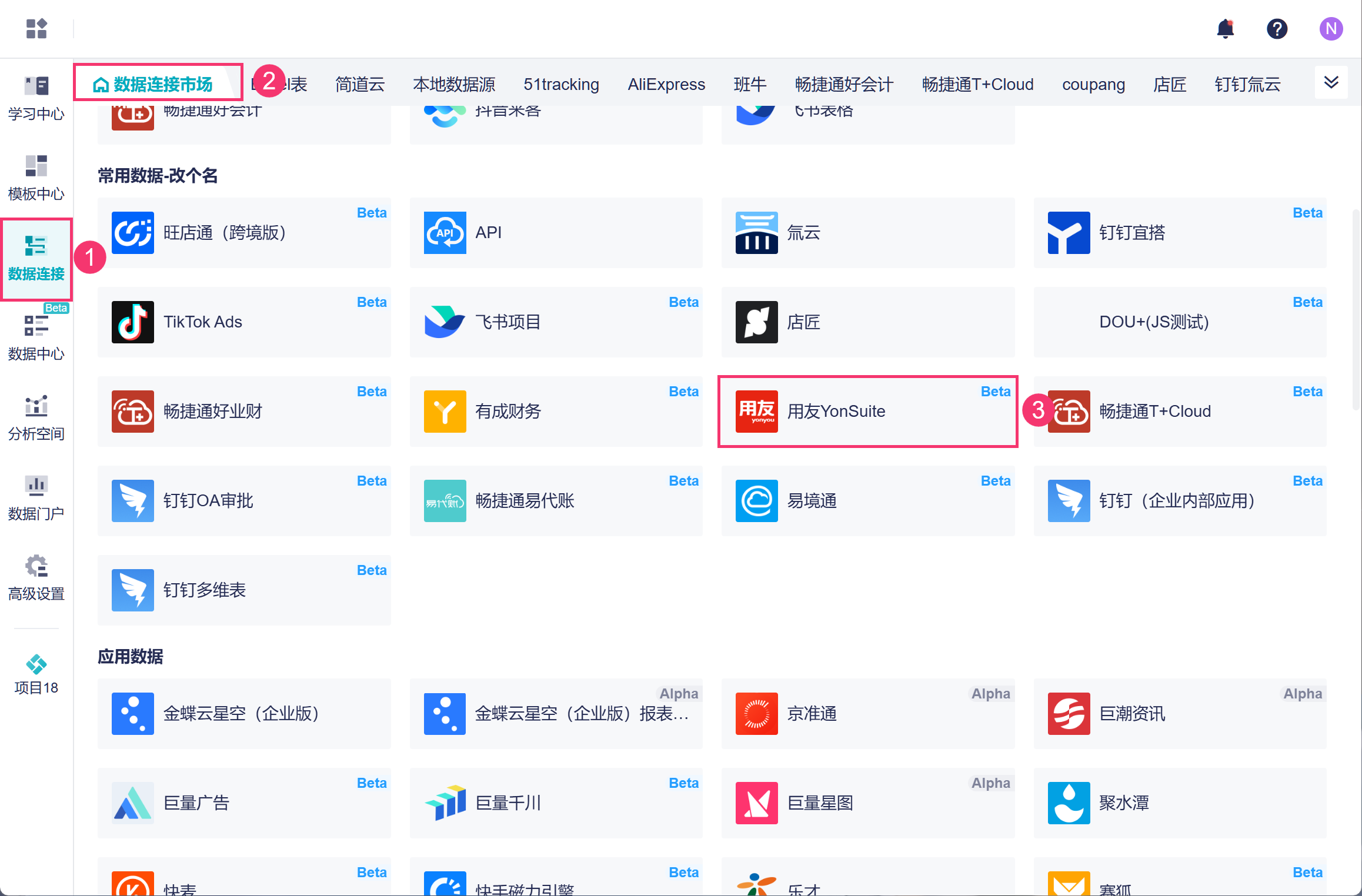Go to 数据连接 in the sidebar

coord(36,259)
